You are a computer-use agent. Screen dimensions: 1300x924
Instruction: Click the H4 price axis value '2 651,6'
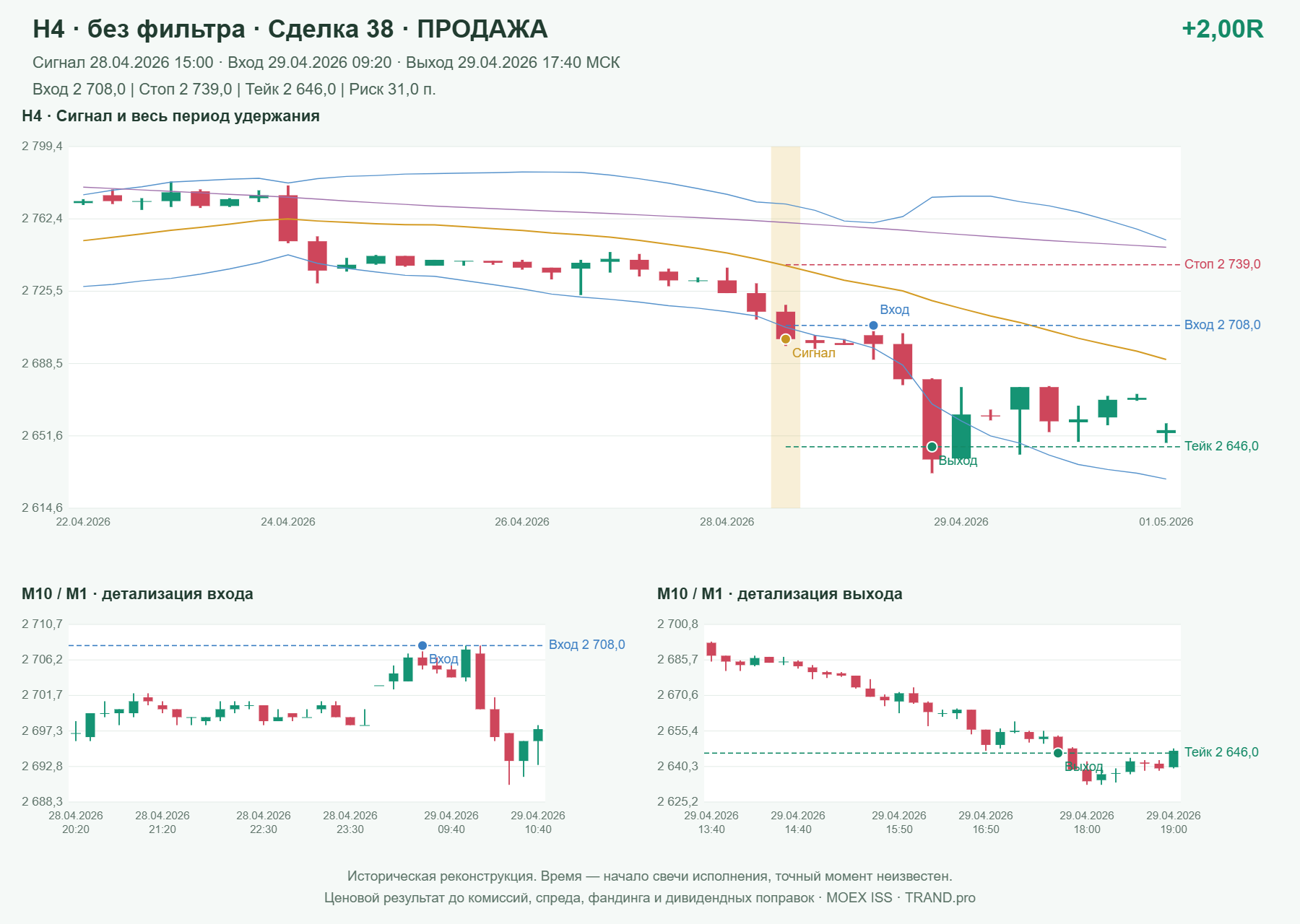tap(42, 436)
